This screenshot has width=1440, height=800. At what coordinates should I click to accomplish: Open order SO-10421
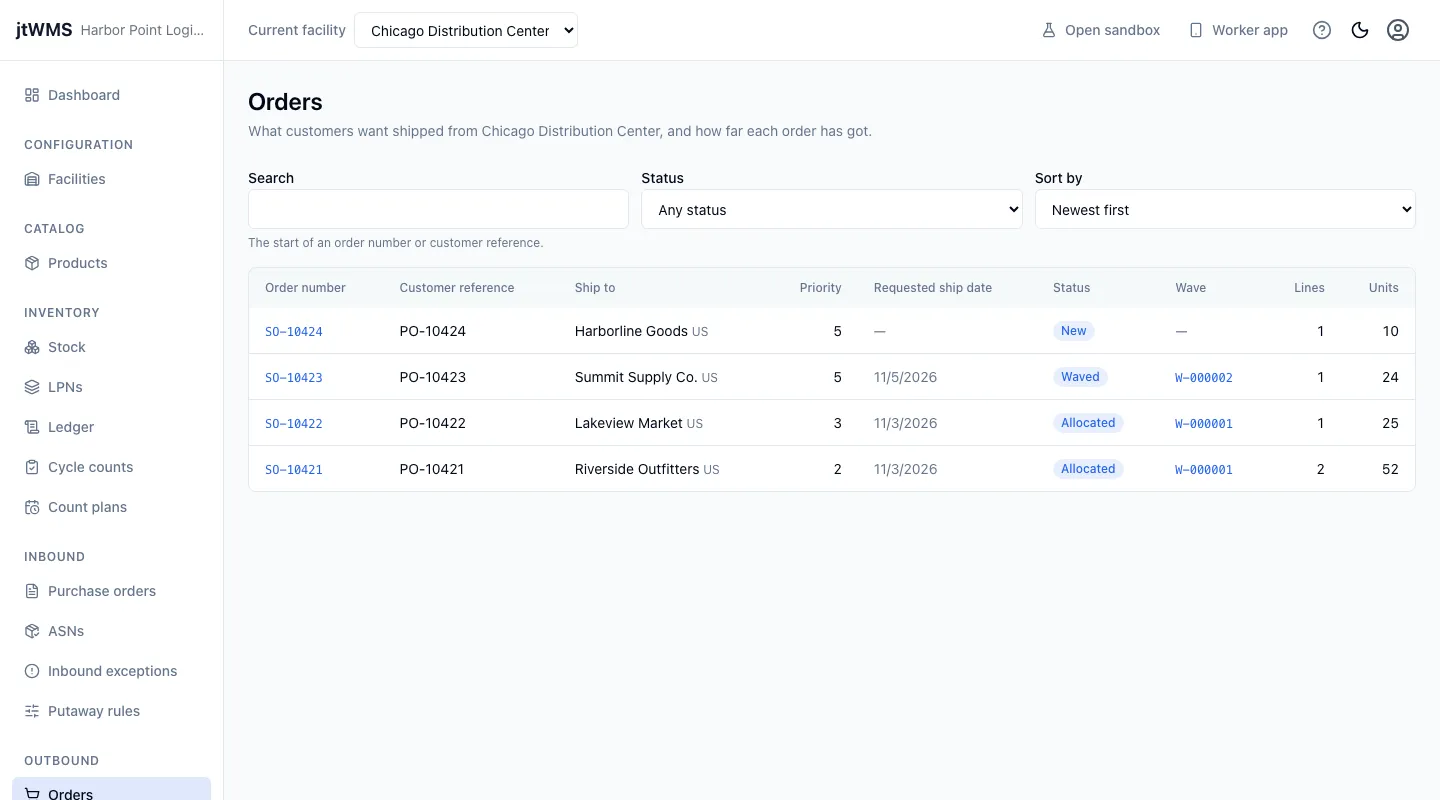click(x=294, y=470)
